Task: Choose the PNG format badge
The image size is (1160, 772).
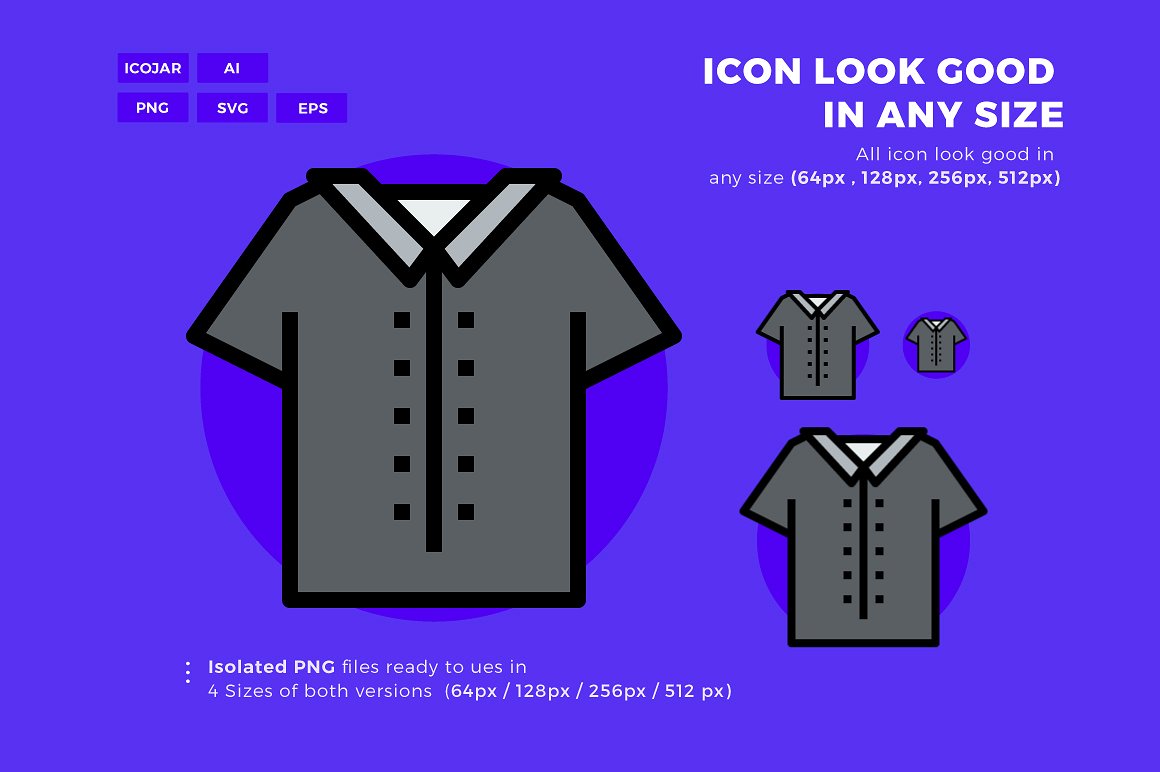Action: (x=152, y=108)
